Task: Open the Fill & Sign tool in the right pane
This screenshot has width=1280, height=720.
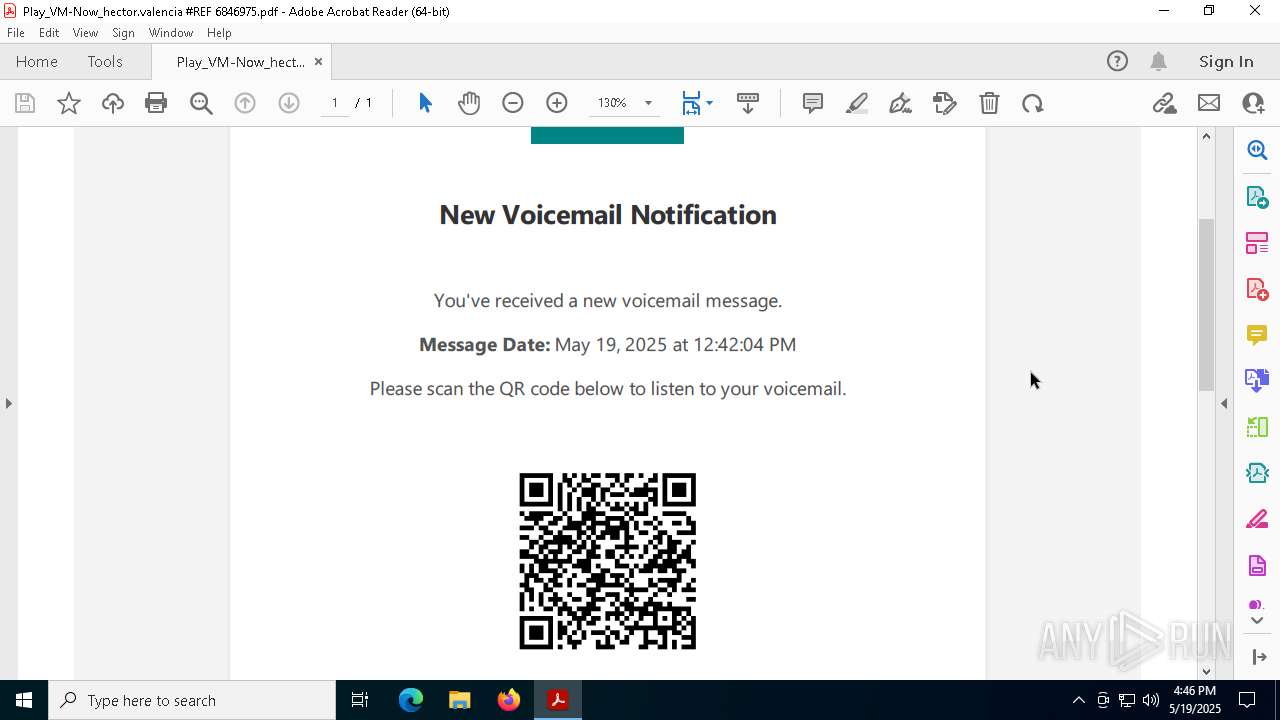Action: pos(1257,519)
